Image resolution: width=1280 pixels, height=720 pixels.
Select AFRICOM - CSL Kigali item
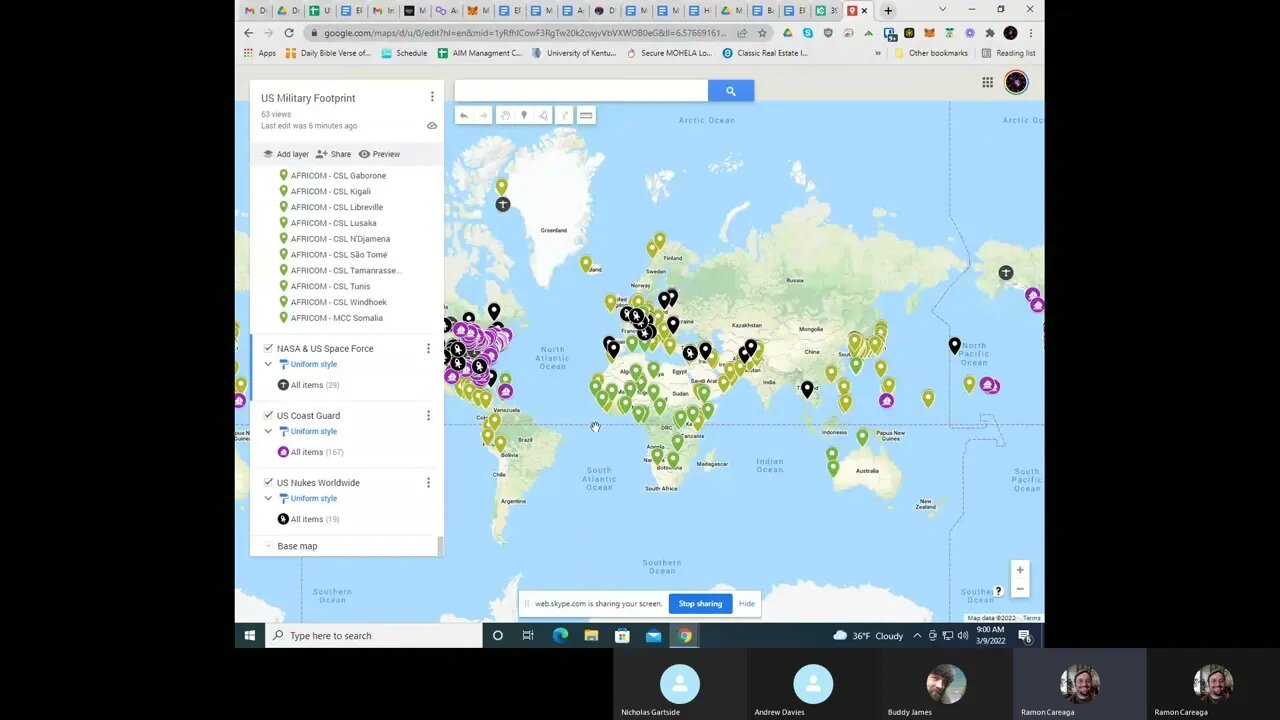click(x=331, y=191)
